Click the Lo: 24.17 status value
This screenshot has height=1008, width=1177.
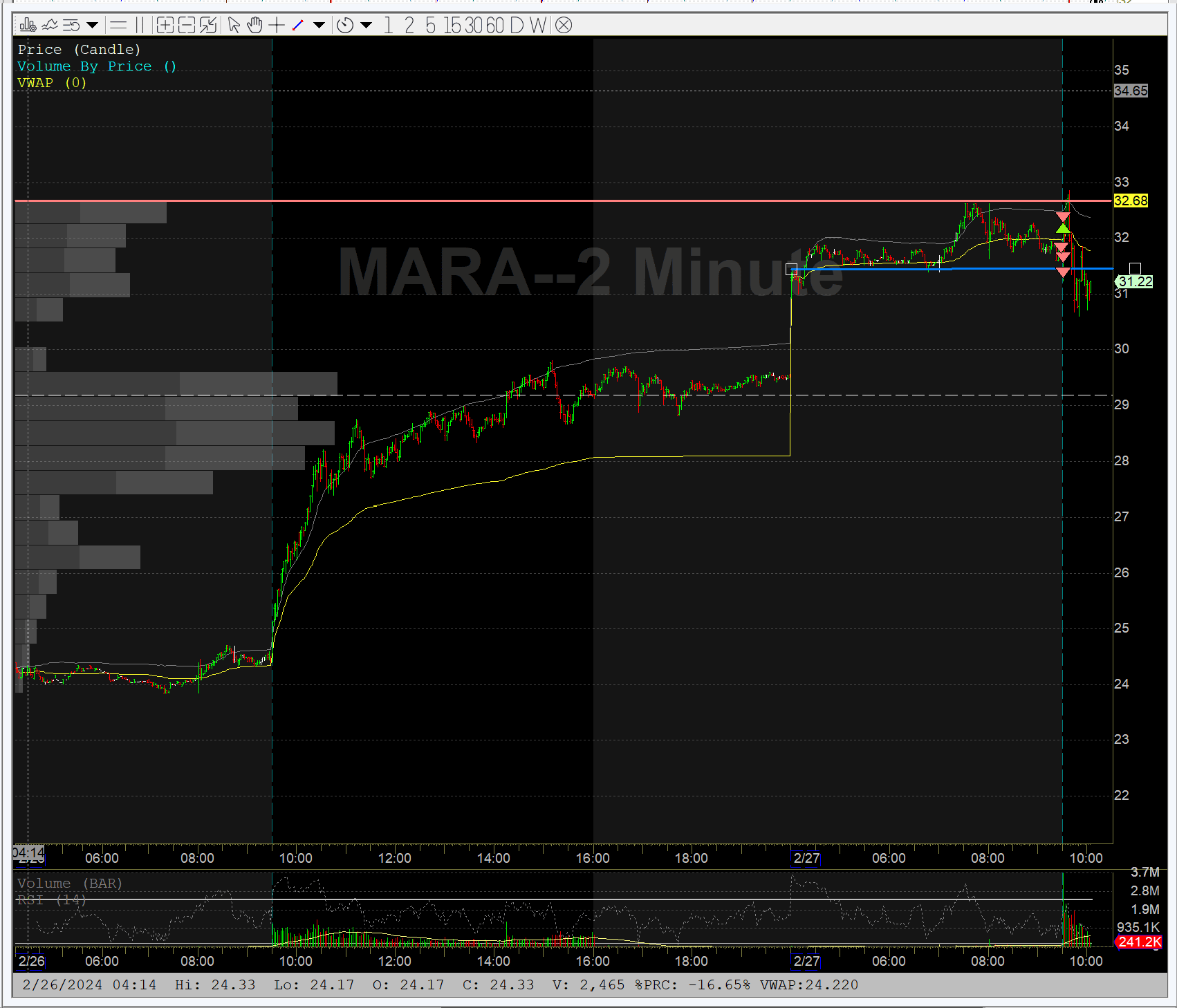click(x=314, y=984)
